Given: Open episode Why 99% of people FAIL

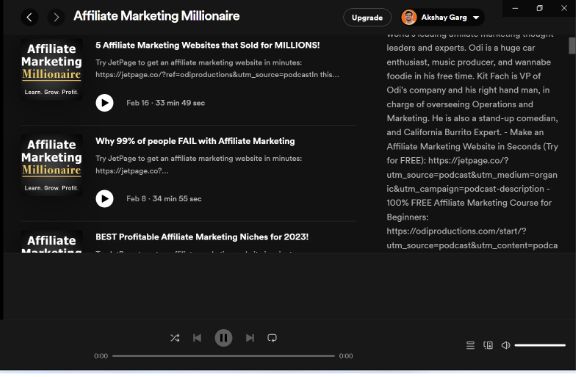Looking at the screenshot, I should pyautogui.click(x=195, y=141).
